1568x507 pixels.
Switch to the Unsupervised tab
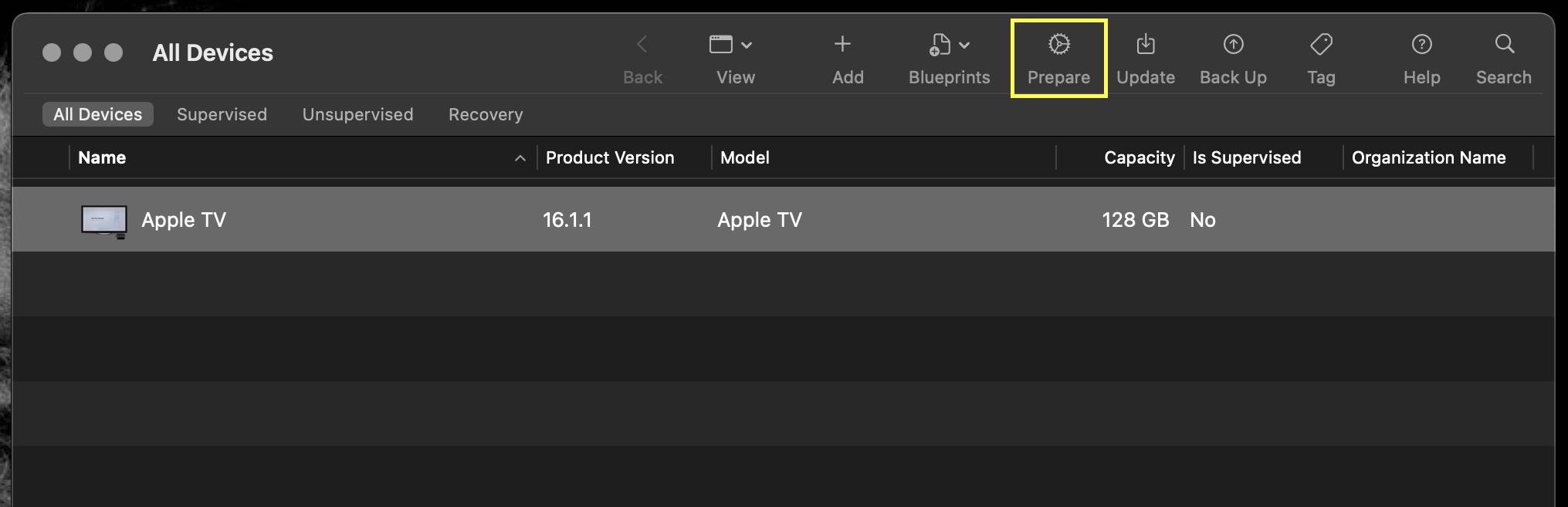pyautogui.click(x=357, y=114)
